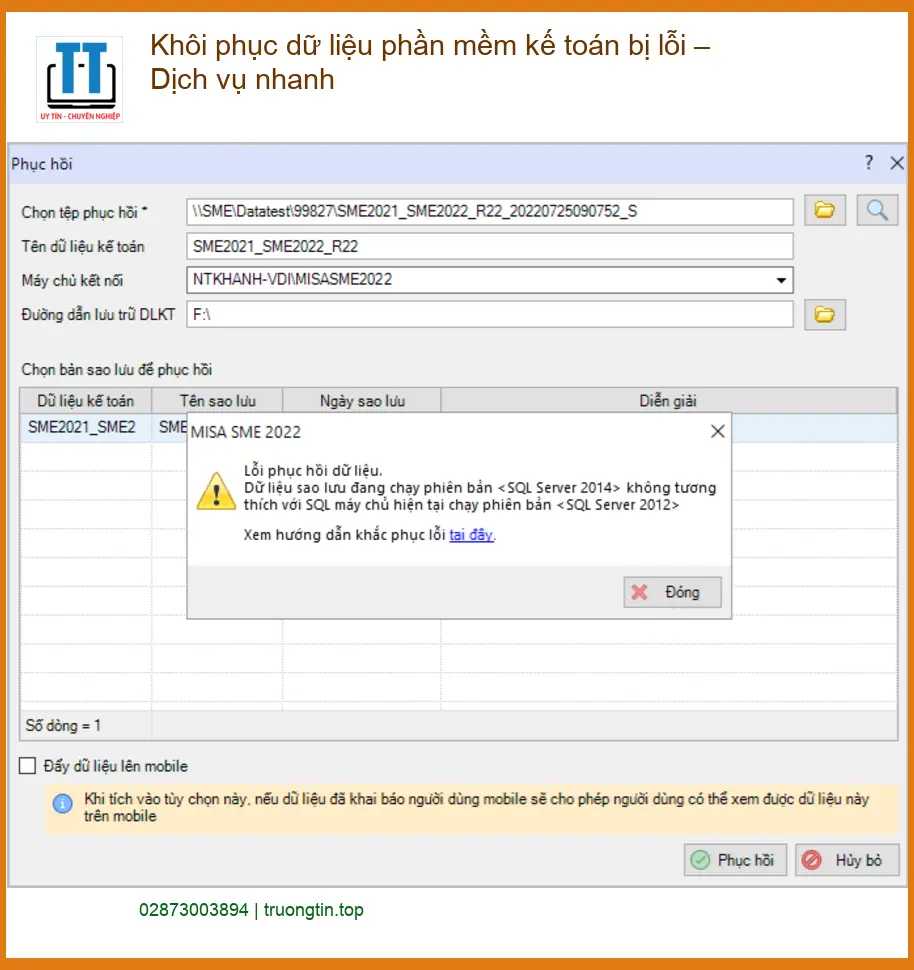Focus the Chọn tệp phục hồi path field

point(489,212)
